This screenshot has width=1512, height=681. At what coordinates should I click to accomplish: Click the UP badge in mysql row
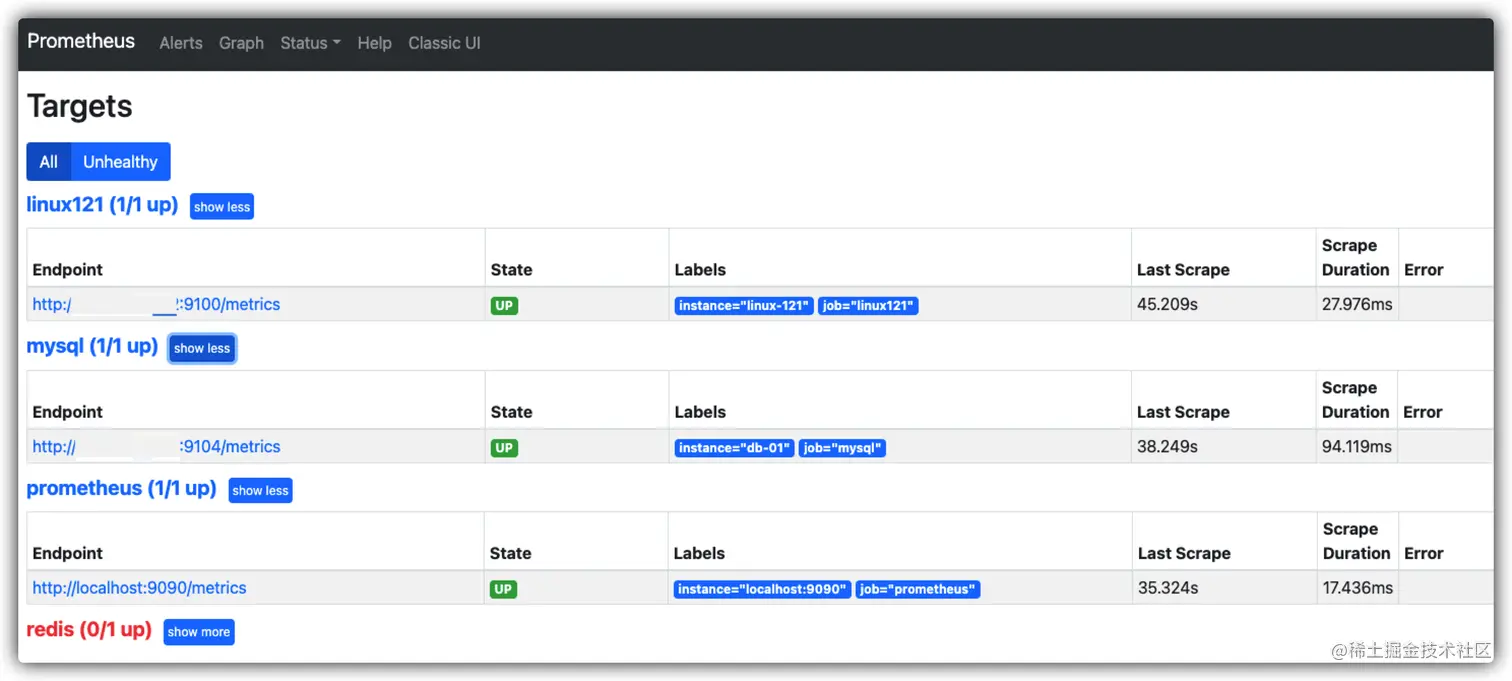(504, 448)
